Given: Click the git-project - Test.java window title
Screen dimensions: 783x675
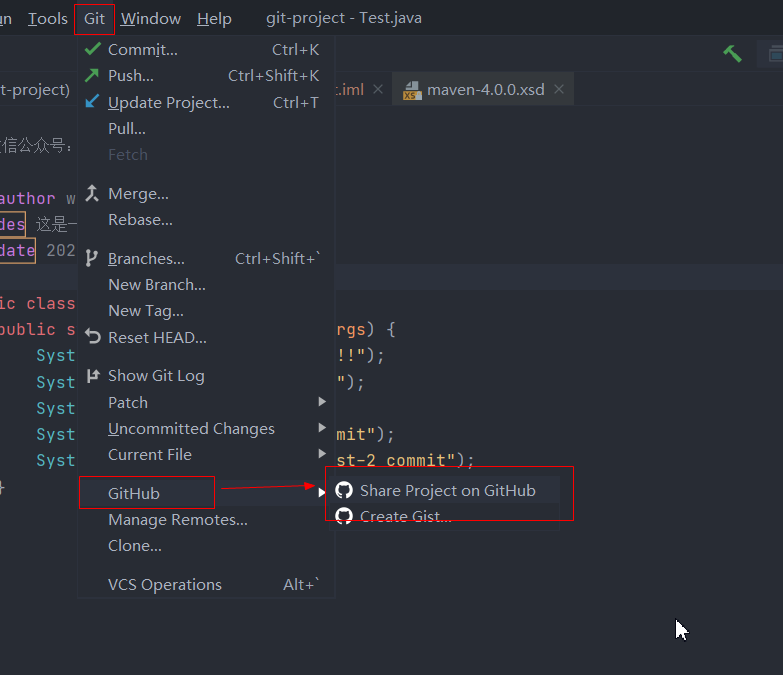Looking at the screenshot, I should coord(344,18).
